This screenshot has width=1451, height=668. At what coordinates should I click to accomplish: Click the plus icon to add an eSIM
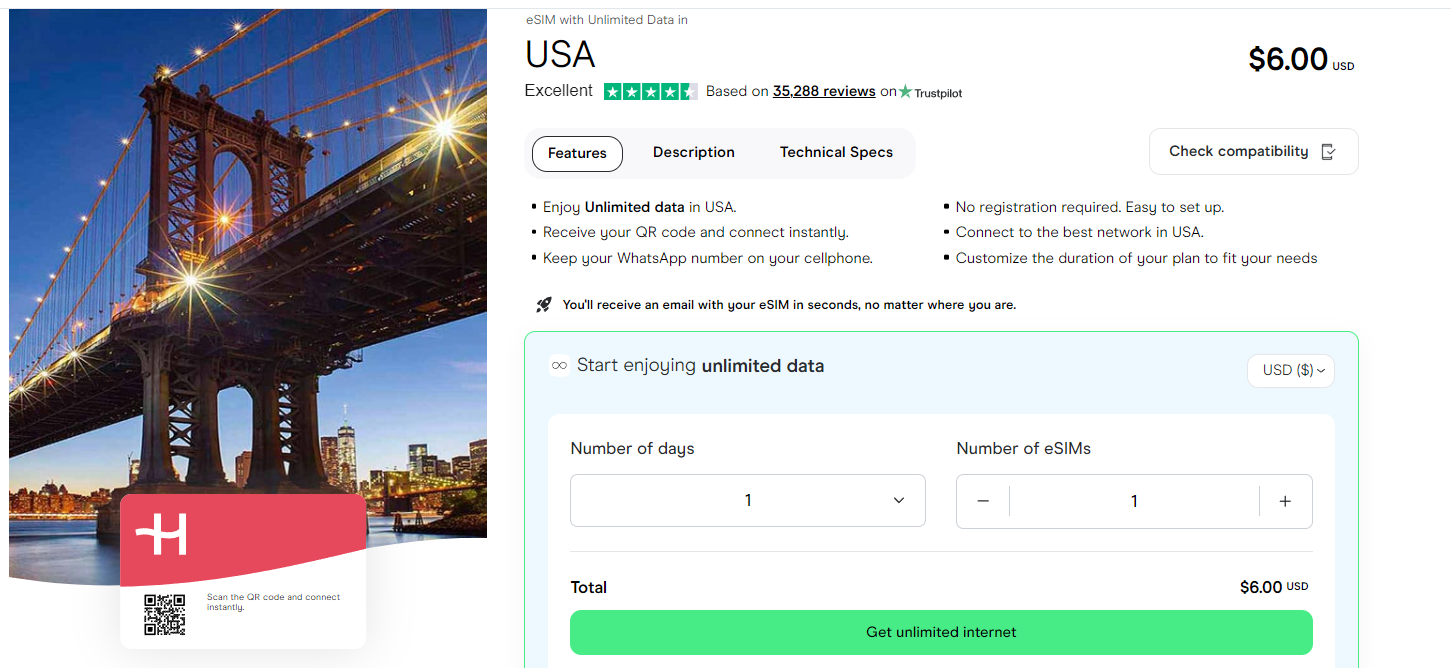(1285, 501)
